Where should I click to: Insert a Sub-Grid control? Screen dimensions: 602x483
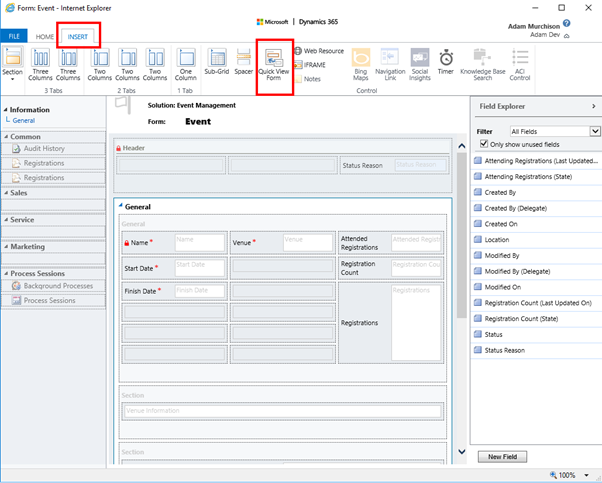click(216, 62)
